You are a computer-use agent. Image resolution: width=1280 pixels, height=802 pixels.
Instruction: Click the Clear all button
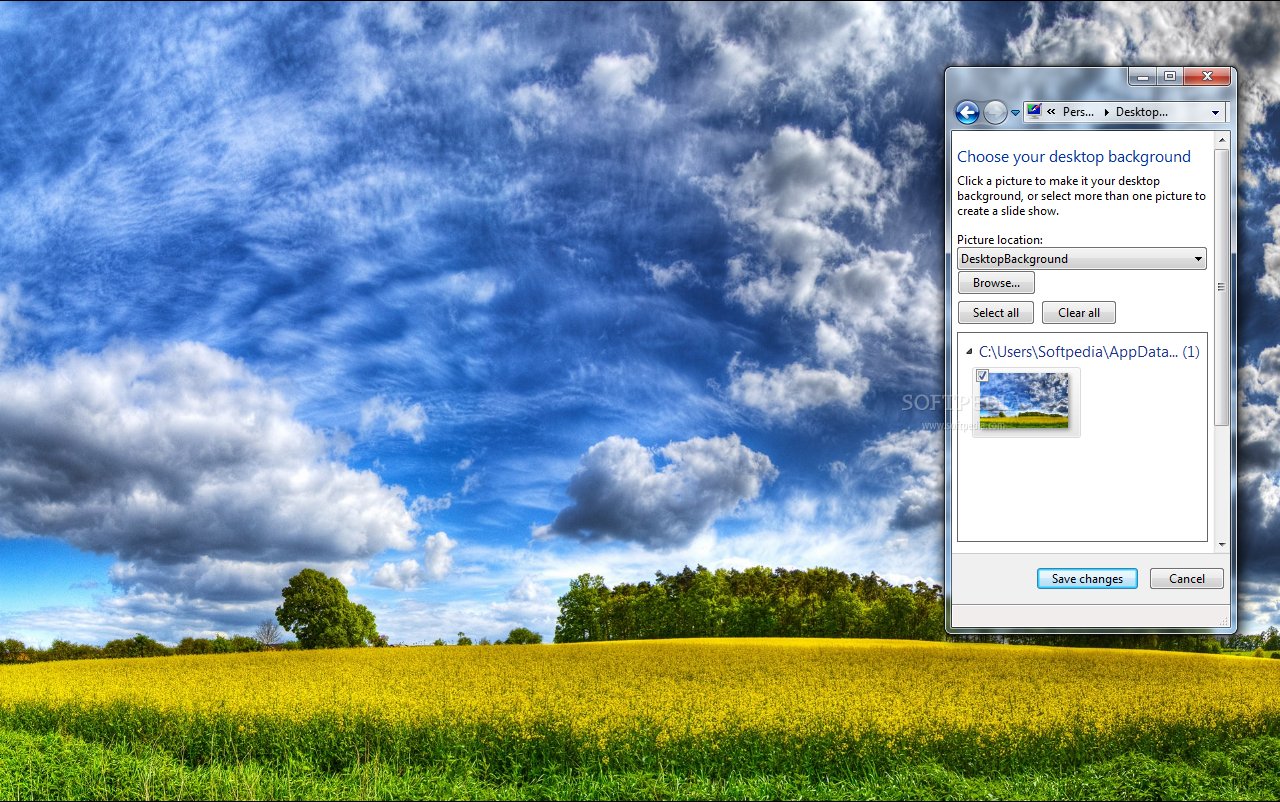1079,313
